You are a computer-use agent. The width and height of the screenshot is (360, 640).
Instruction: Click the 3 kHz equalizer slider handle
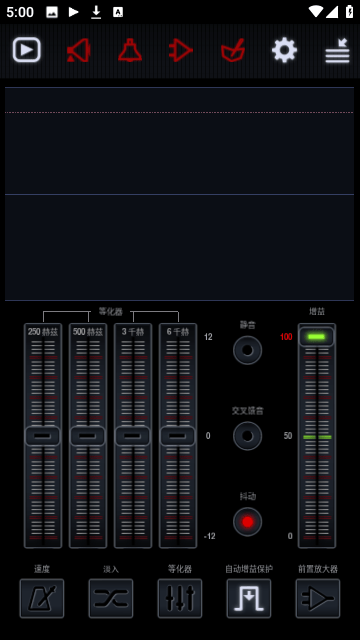(133, 436)
